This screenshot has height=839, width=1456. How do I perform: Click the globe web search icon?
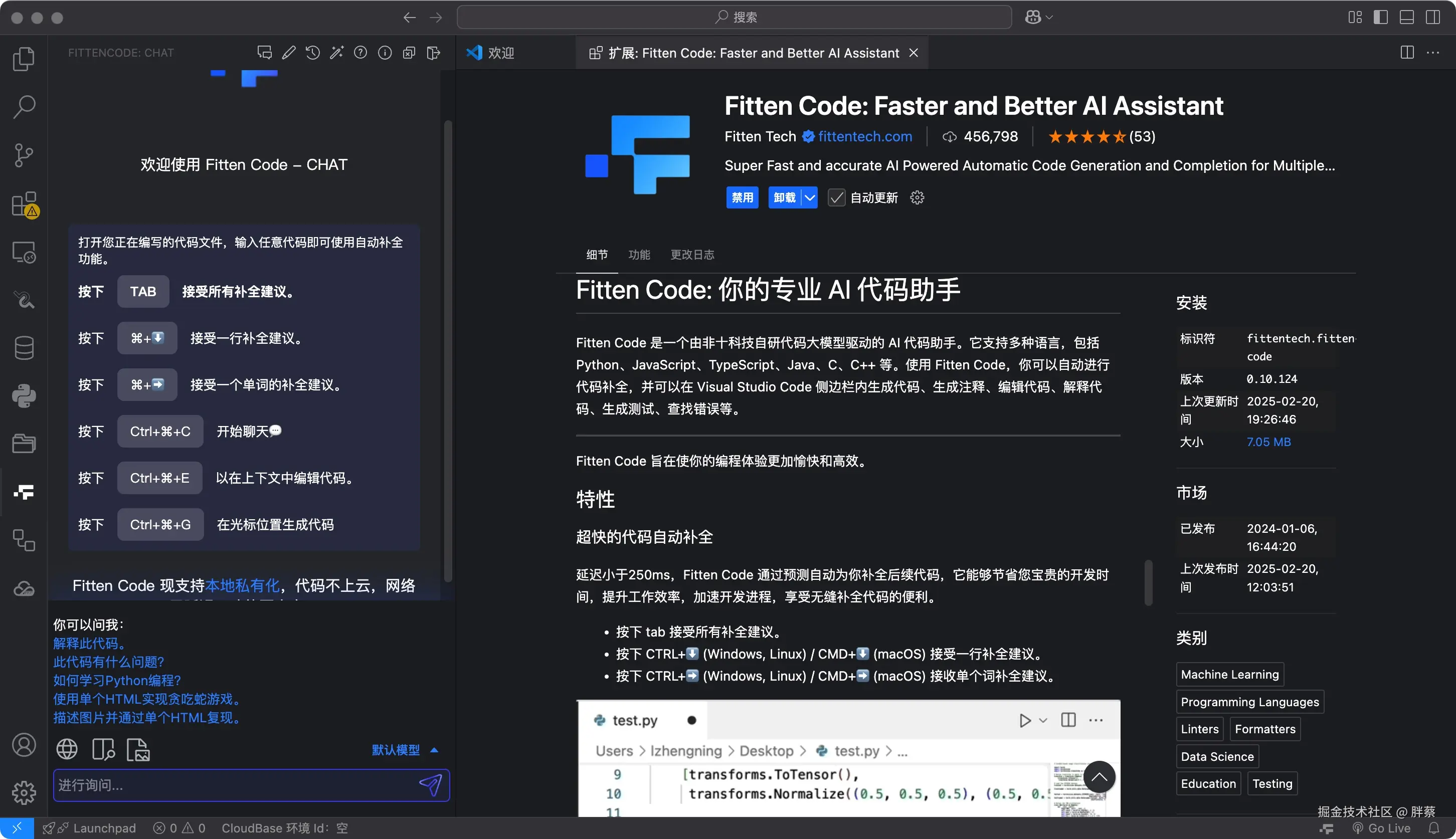[x=67, y=750]
